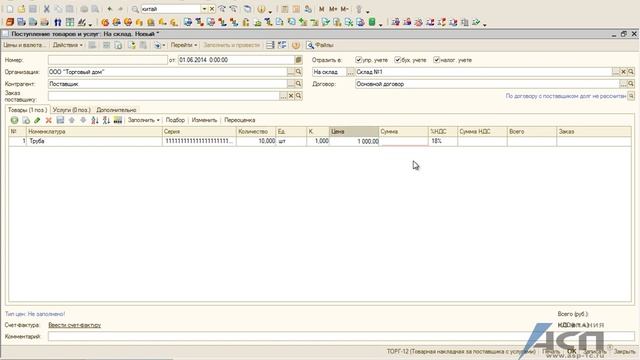Move row up with the up arrow icon
The width and height of the screenshot is (640, 360).
click(x=72, y=120)
